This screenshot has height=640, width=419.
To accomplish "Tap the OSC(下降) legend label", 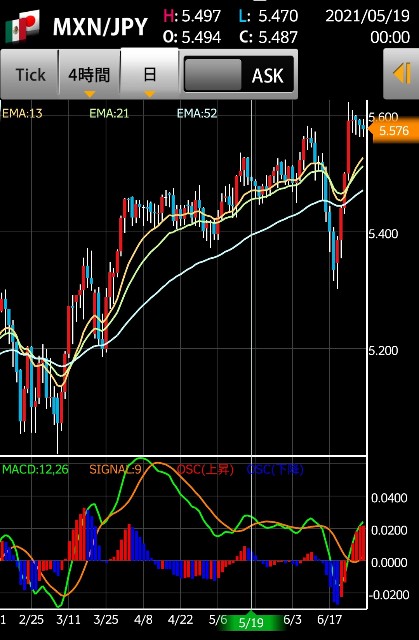I will pyautogui.click(x=275, y=469).
